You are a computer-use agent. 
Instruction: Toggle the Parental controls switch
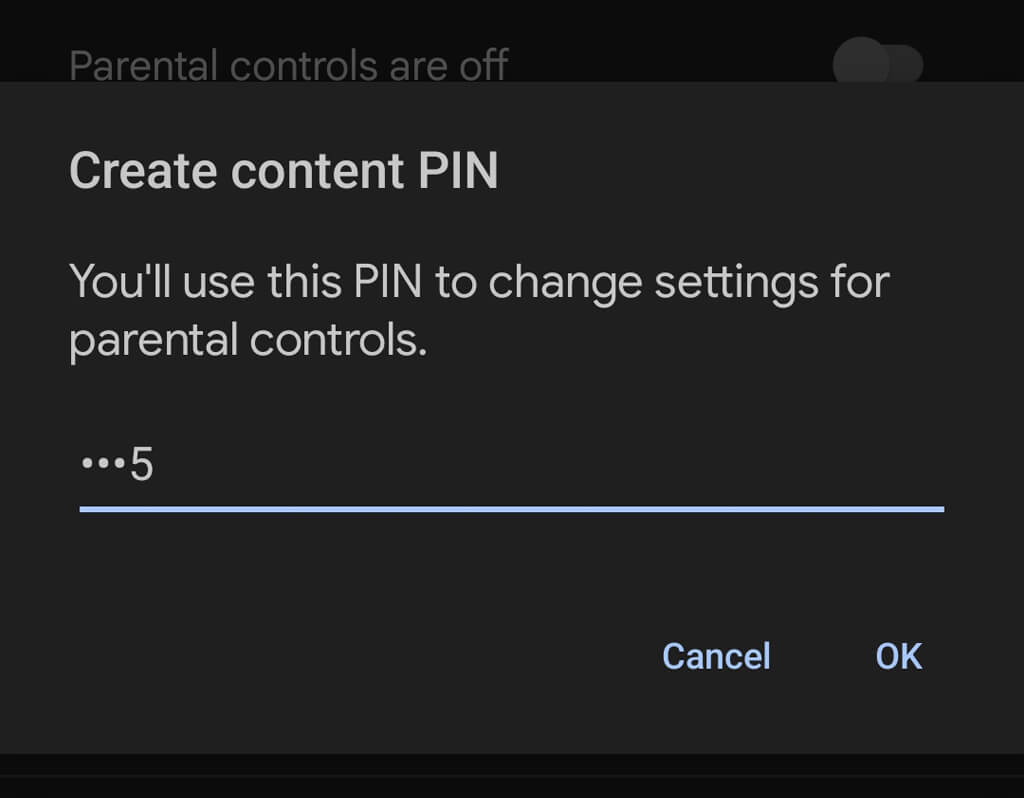[x=877, y=64]
